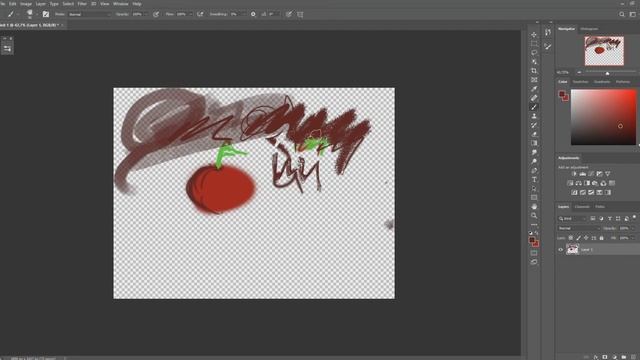This screenshot has width=640, height=360.
Task: Open the layer Fill dropdown arrow
Action: 633,238
